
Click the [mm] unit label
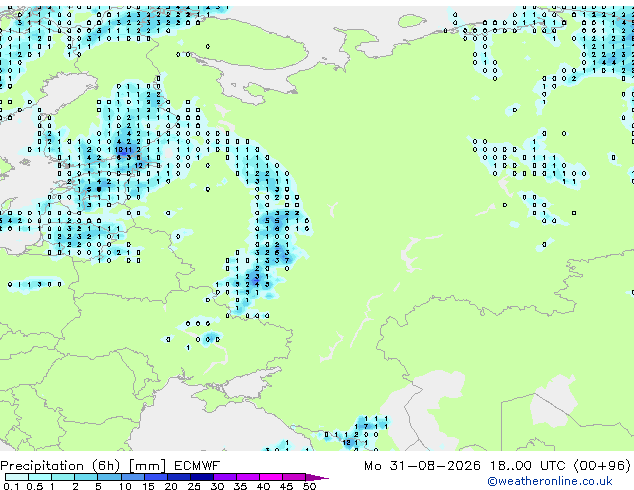click(x=147, y=466)
